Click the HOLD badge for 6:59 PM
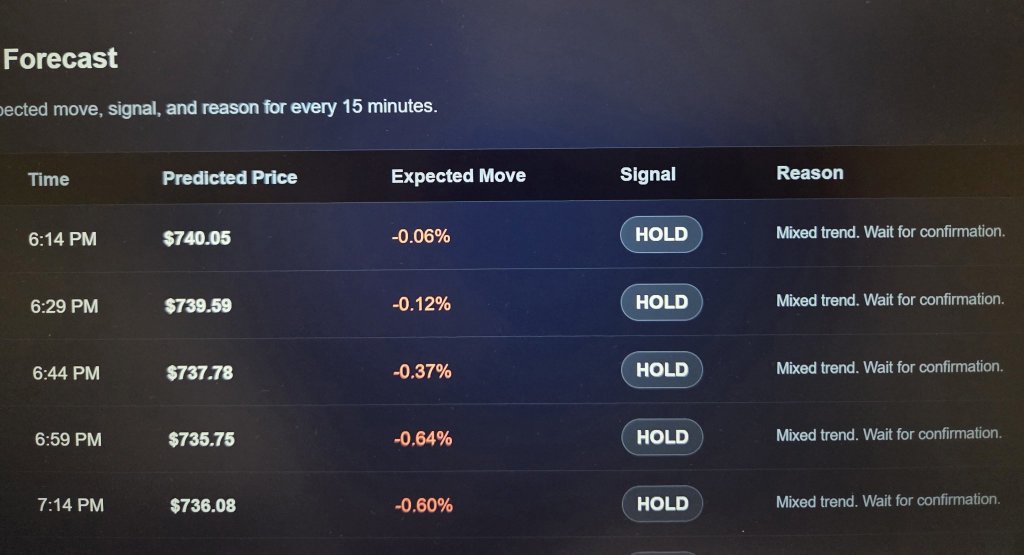Image resolution: width=1024 pixels, height=555 pixels. (662, 437)
